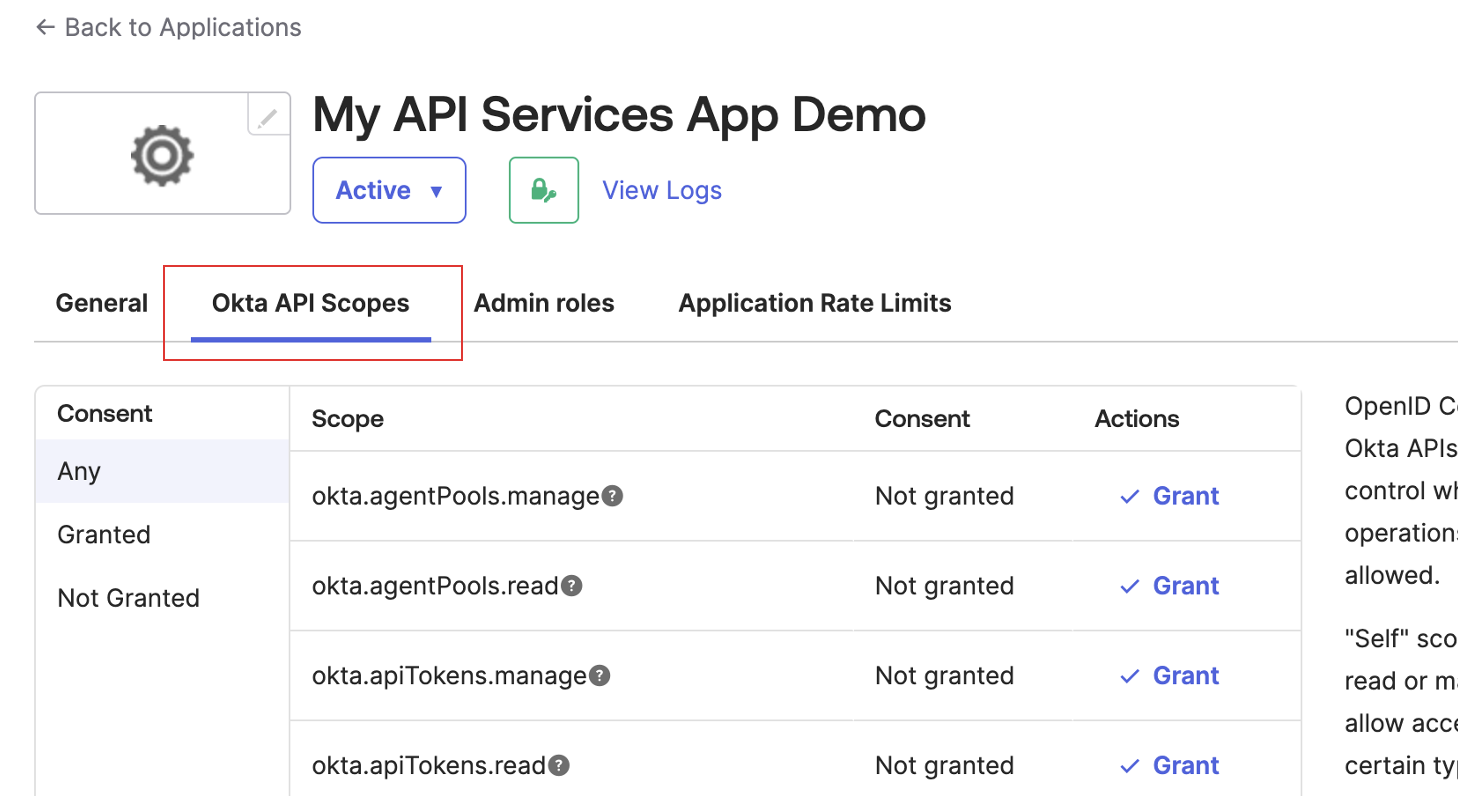The image size is (1458, 796).
Task: Click Not granted status for okta.apiTokens.read
Action: (944, 766)
